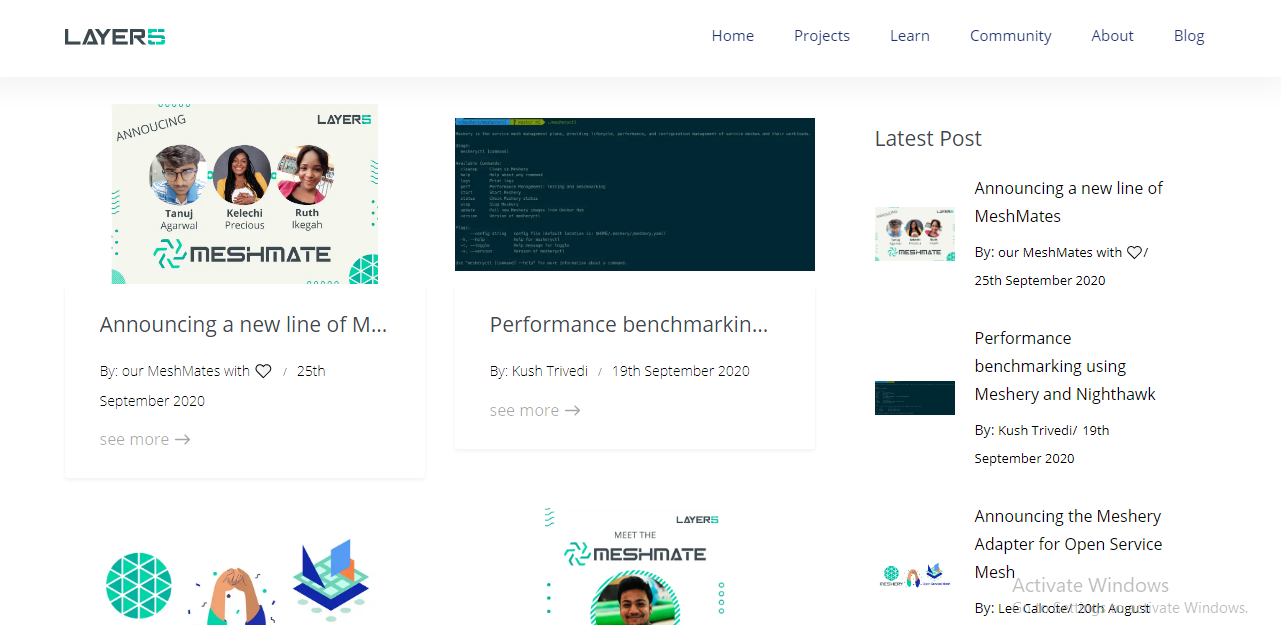Click arrow icon beside MeshMates card 'see more'
This screenshot has height=625, width=1281.
click(x=183, y=440)
